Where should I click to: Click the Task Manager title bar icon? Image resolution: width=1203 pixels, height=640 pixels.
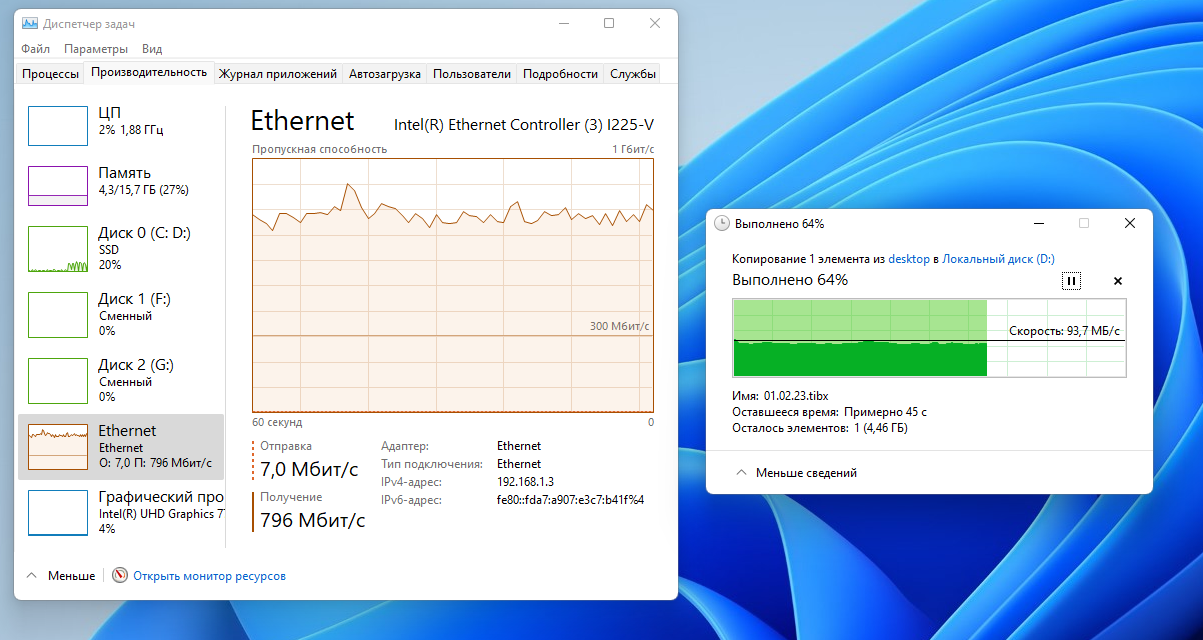coord(29,23)
